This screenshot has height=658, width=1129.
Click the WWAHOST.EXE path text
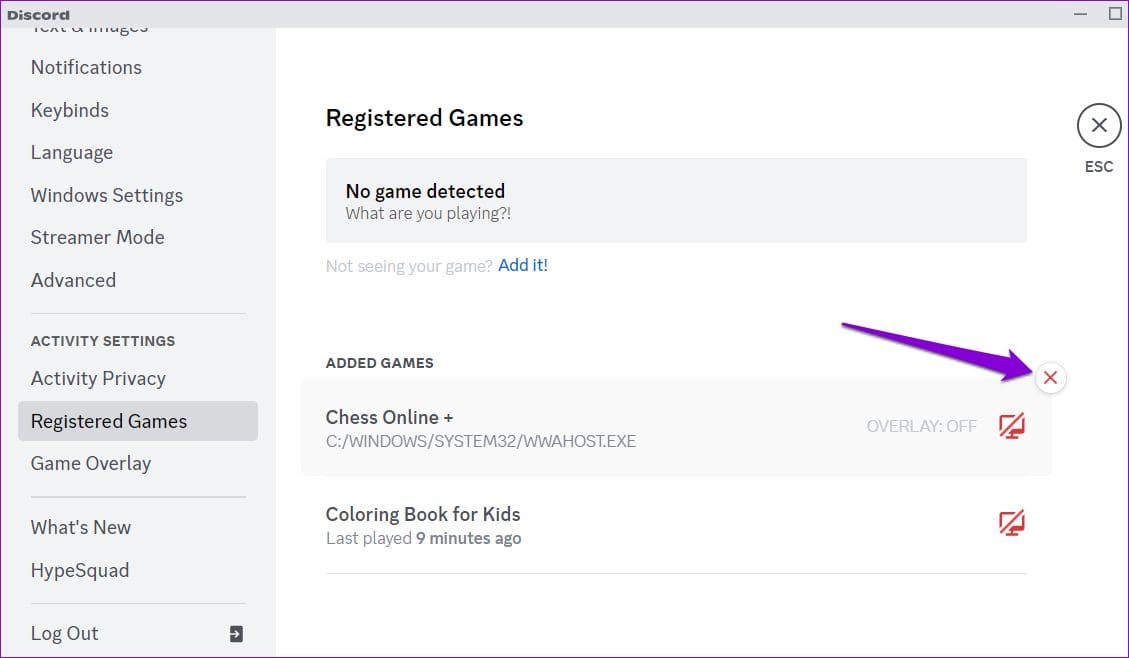point(480,441)
